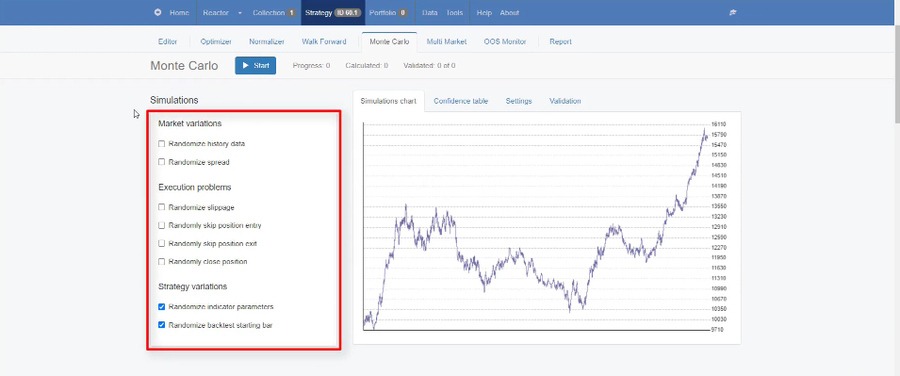This screenshot has height=376, width=900.
Task: Open the Home page
Action: point(179,13)
